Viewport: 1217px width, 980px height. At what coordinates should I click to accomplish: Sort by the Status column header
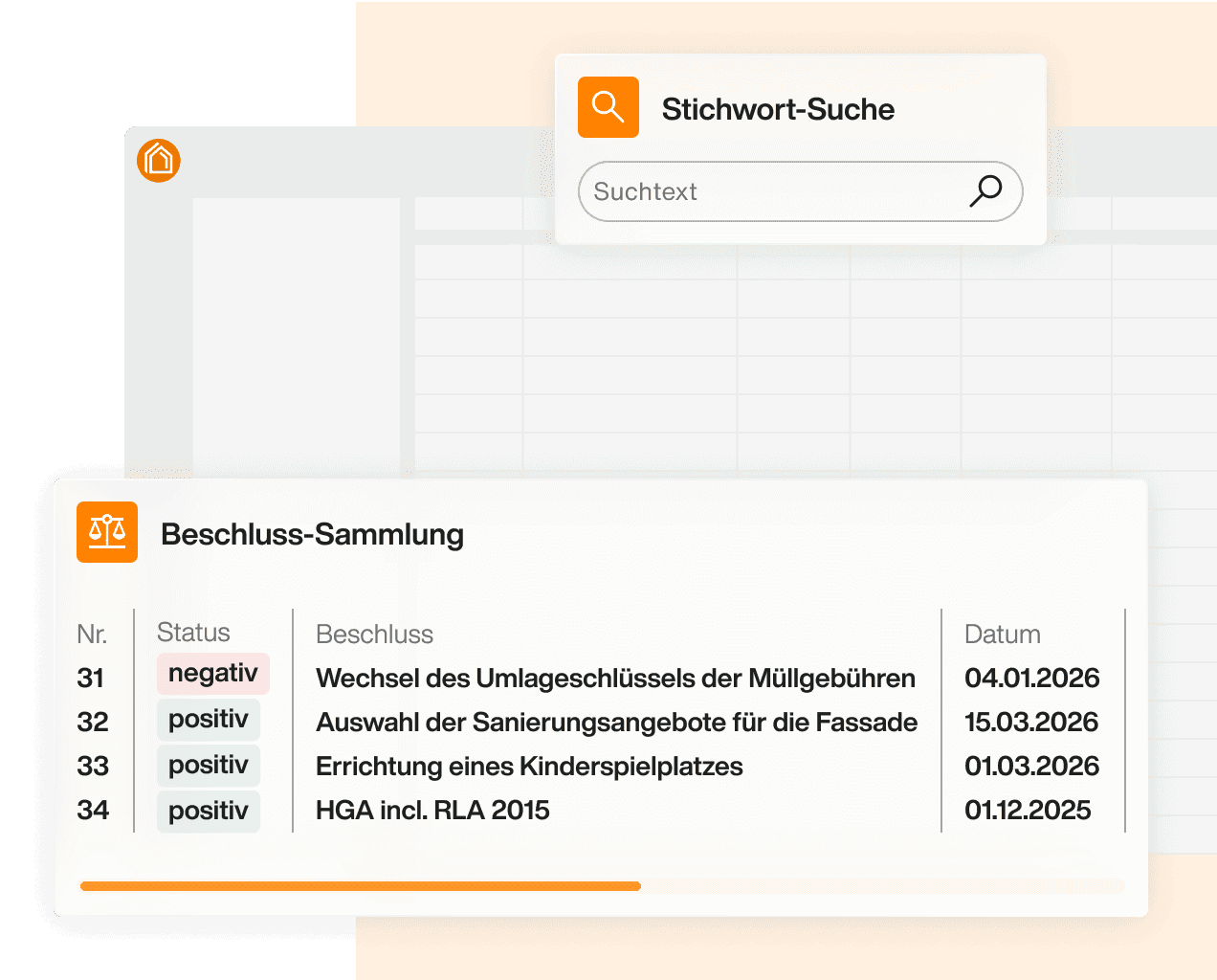click(x=193, y=633)
